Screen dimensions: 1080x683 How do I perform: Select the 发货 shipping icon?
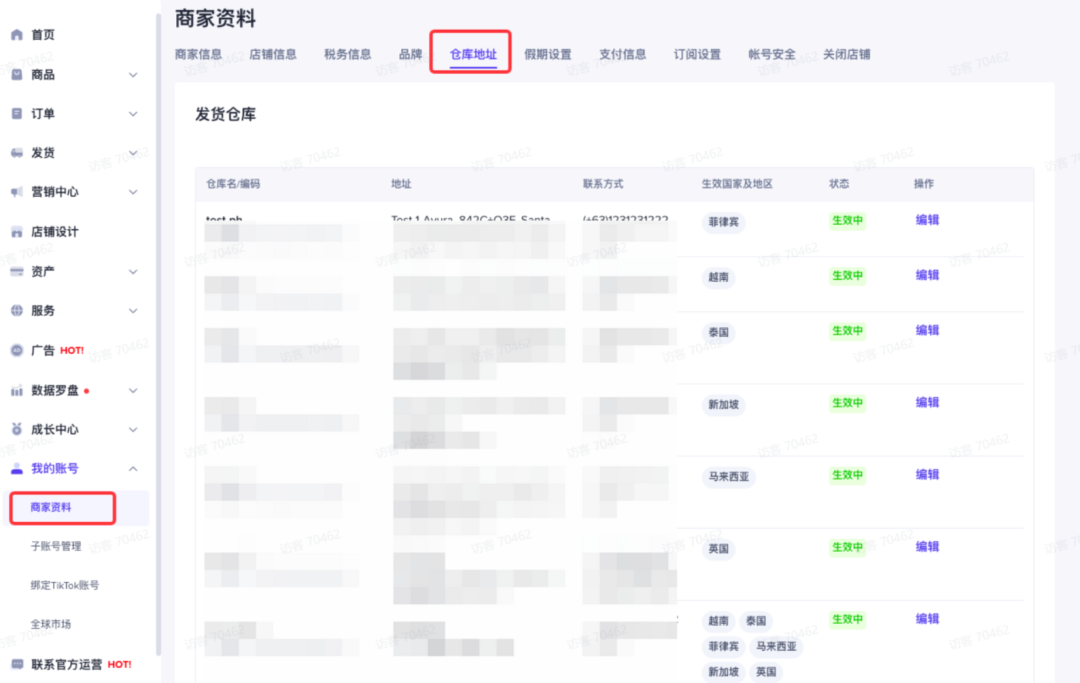pyautogui.click(x=13, y=152)
